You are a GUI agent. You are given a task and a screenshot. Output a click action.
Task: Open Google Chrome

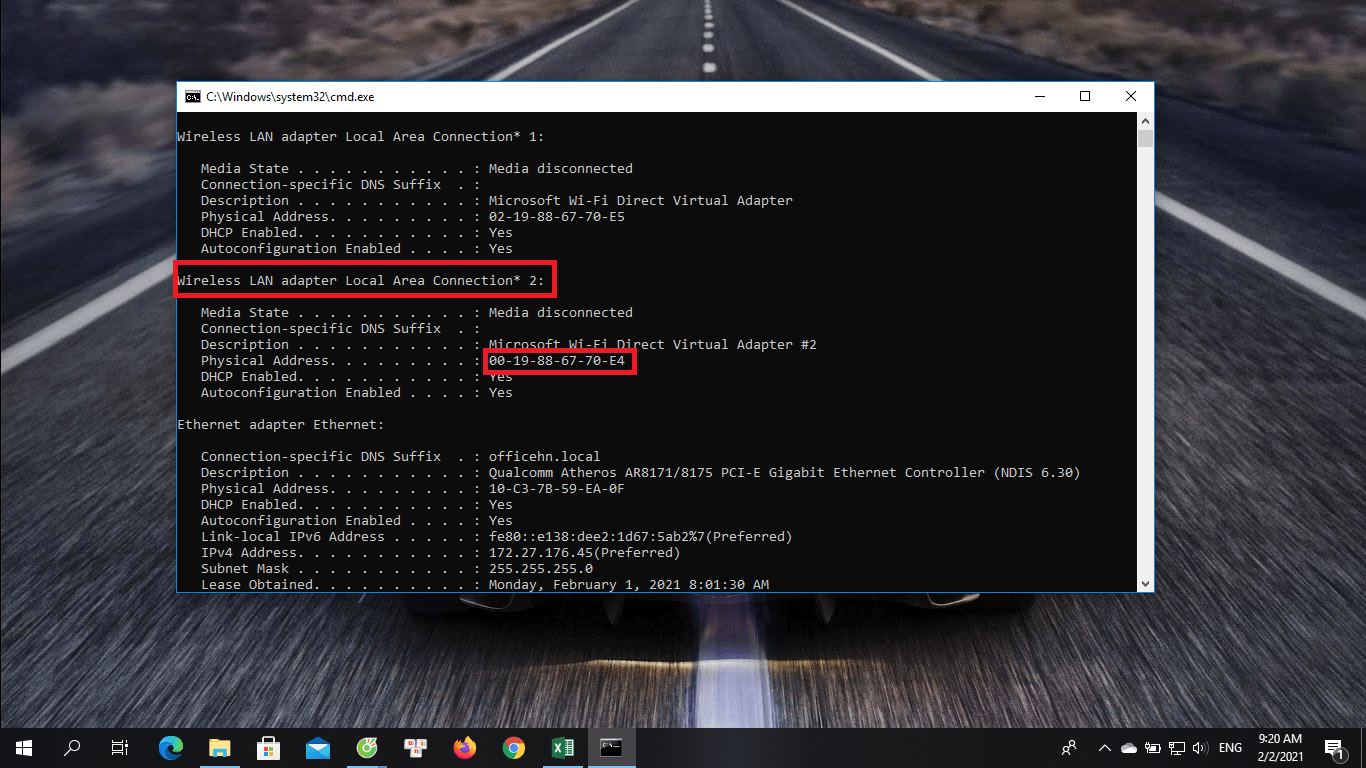pyautogui.click(x=513, y=747)
